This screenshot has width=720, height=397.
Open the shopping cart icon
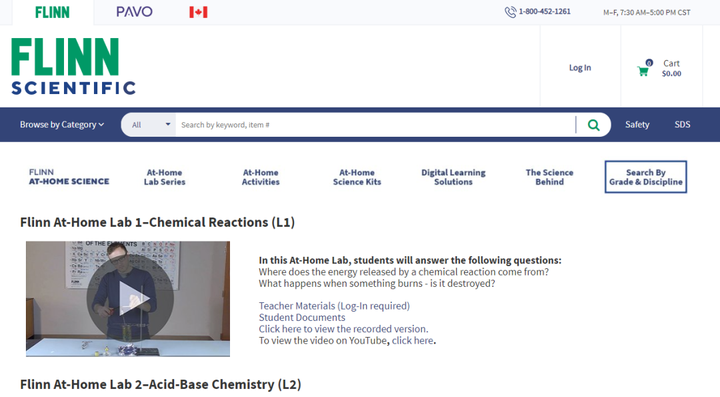pyautogui.click(x=643, y=71)
